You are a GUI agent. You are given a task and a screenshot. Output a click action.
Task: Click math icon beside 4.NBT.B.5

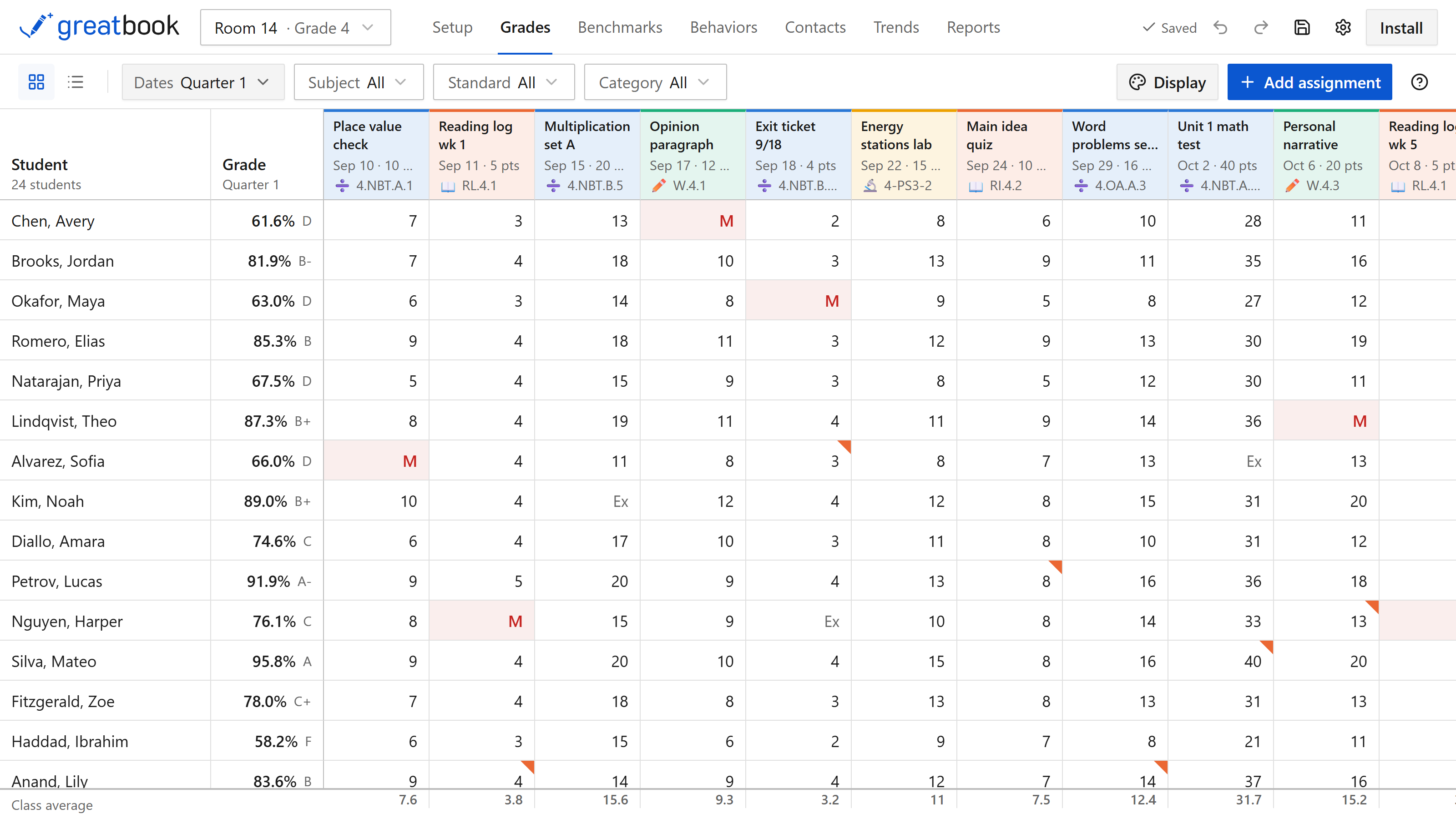553,185
